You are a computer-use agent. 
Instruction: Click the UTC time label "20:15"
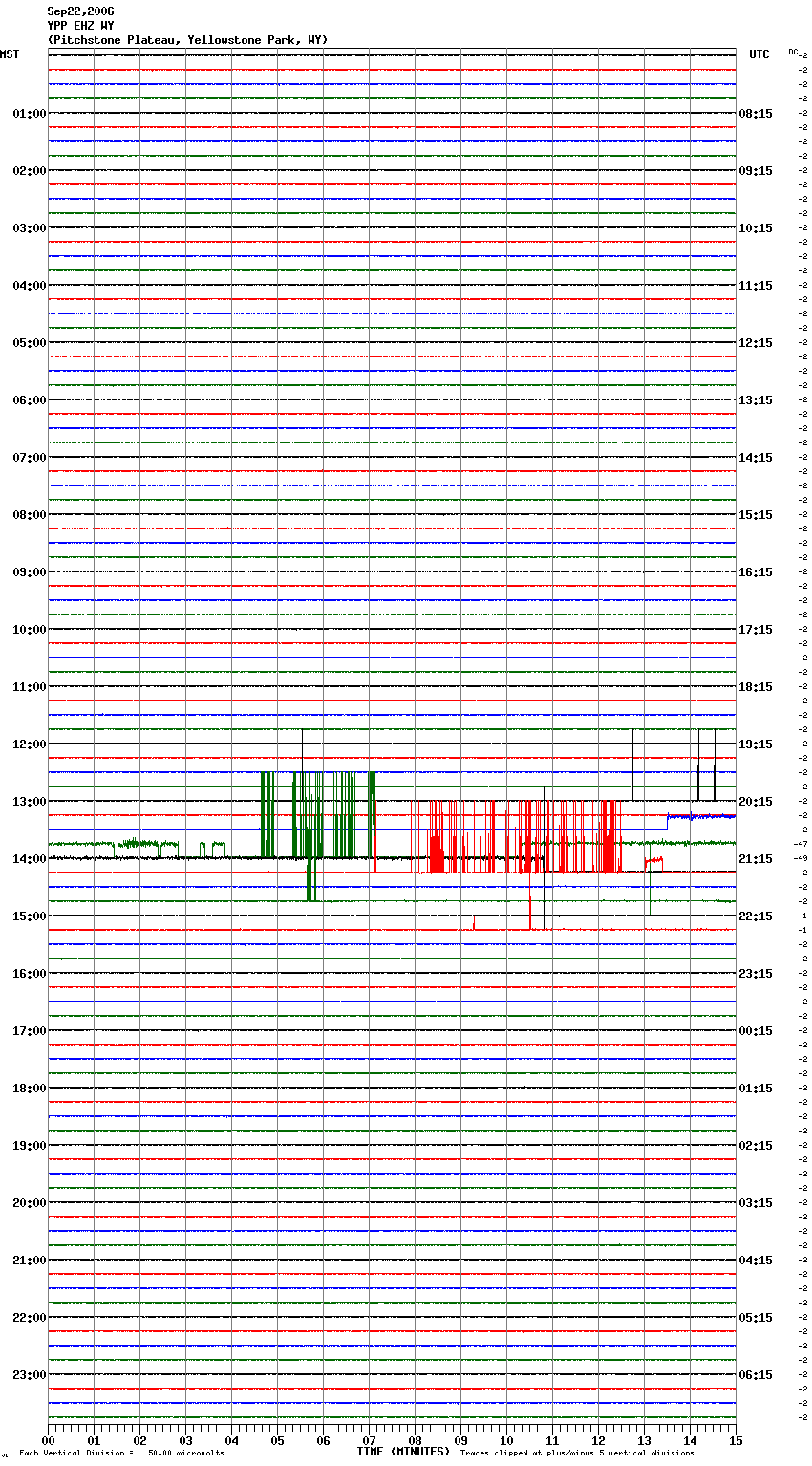coord(756,802)
